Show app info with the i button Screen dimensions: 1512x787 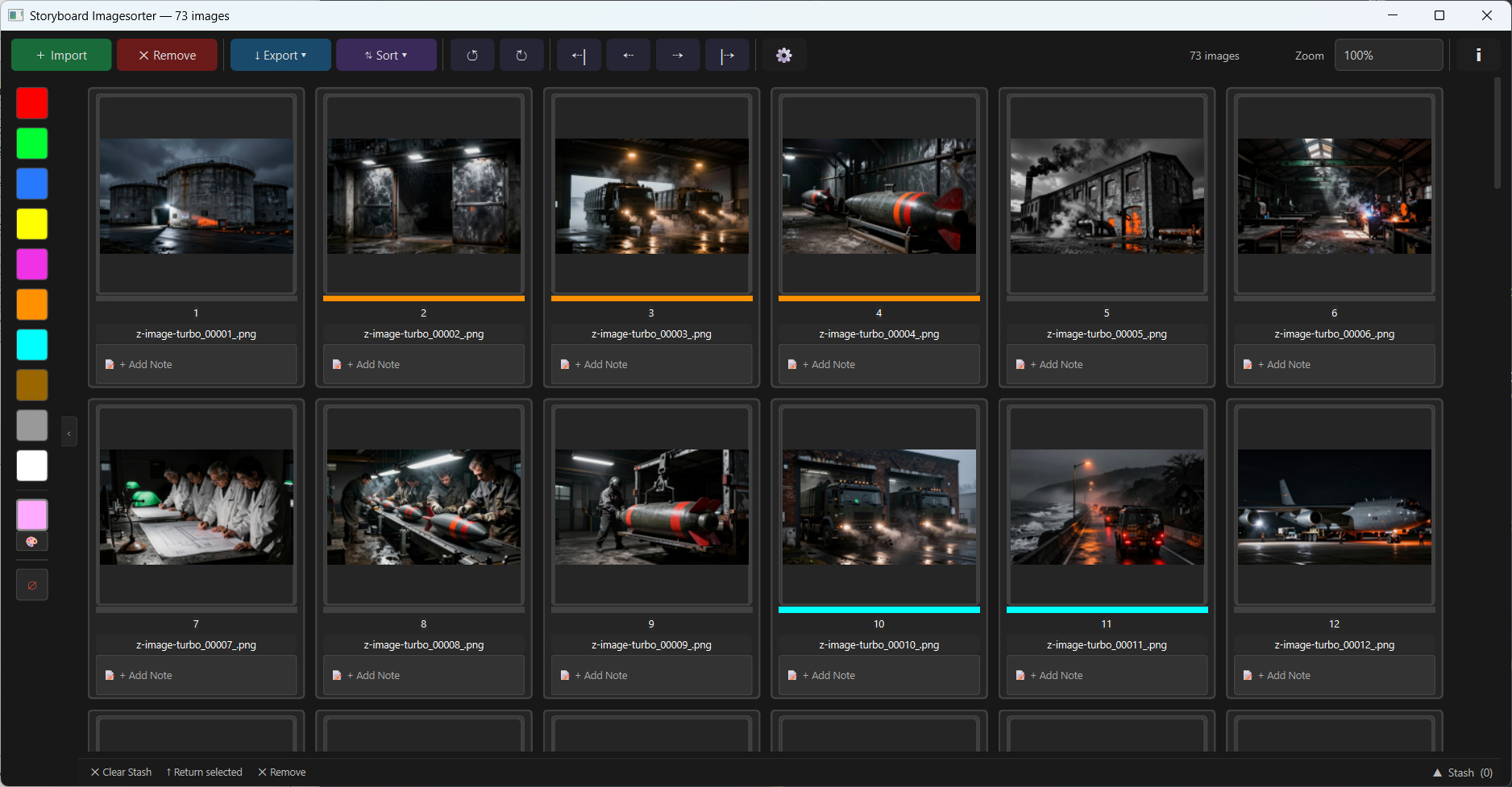[x=1478, y=56]
